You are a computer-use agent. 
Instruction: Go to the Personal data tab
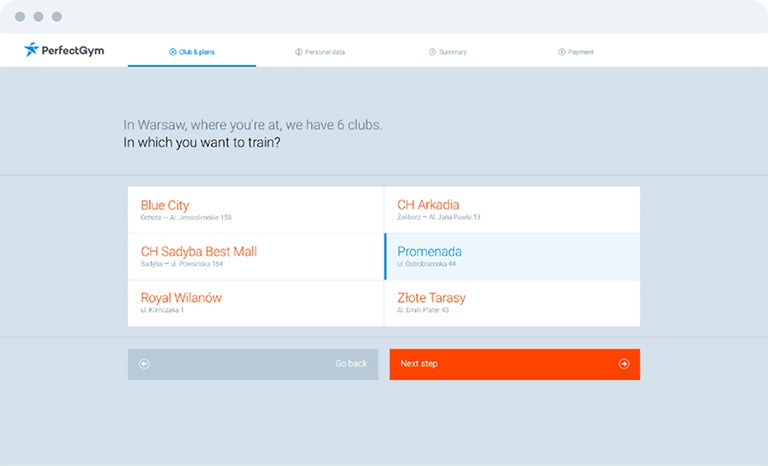(320, 52)
